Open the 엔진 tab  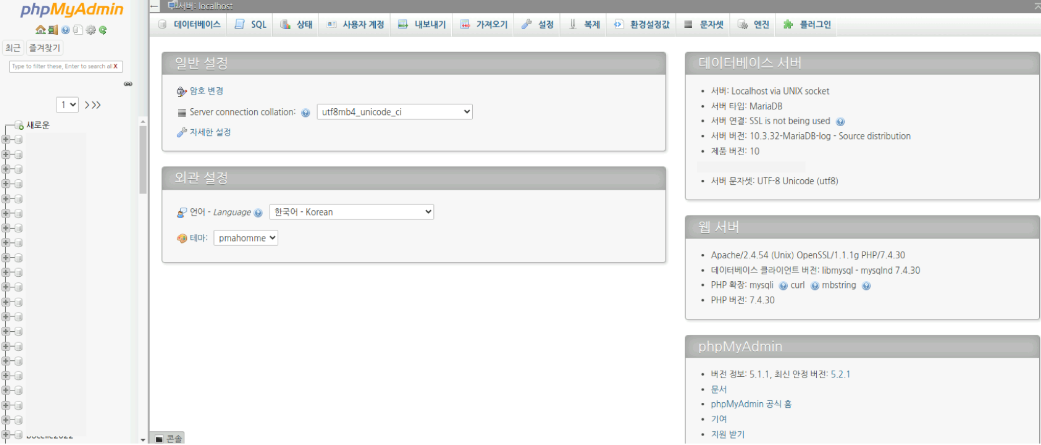[754, 25]
